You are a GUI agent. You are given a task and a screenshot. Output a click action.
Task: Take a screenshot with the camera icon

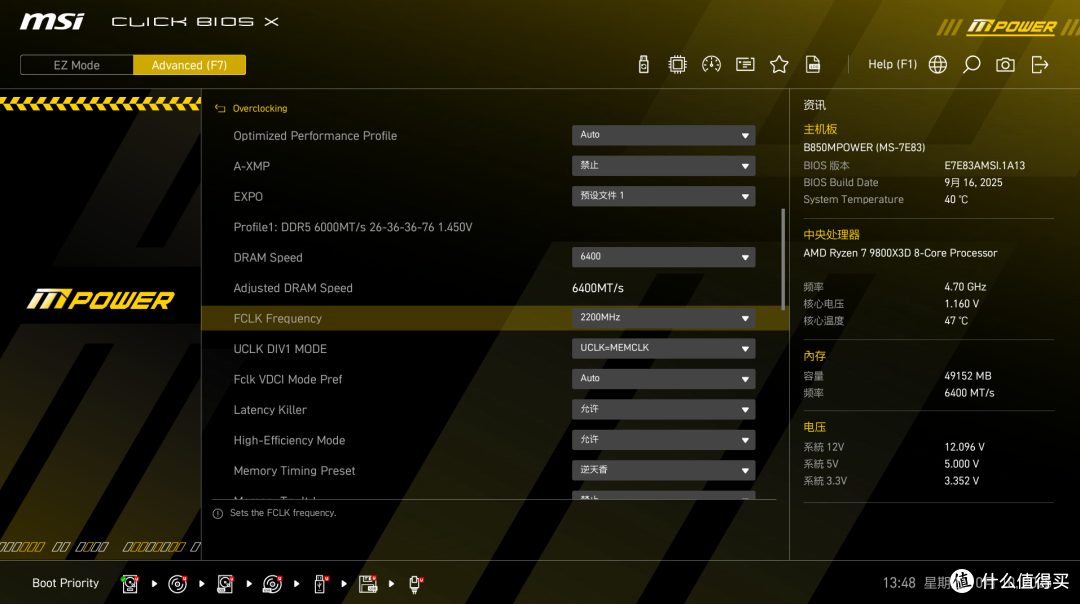(1005, 65)
